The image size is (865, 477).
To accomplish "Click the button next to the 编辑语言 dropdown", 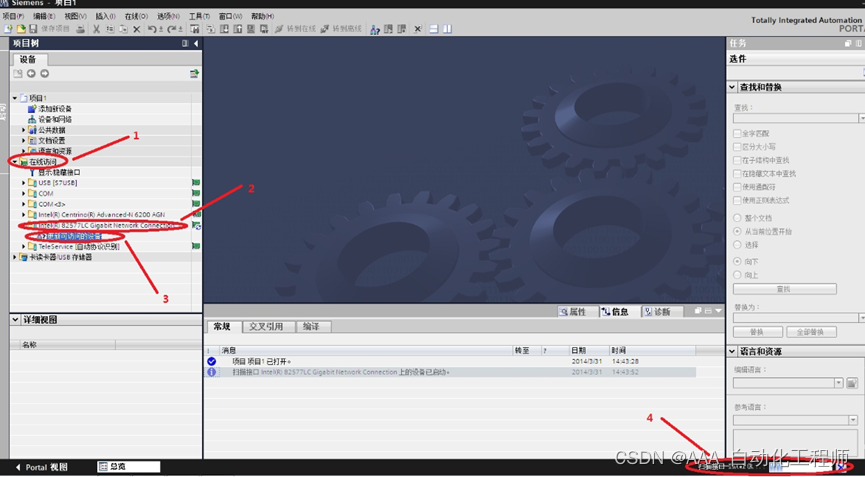I will 852,383.
